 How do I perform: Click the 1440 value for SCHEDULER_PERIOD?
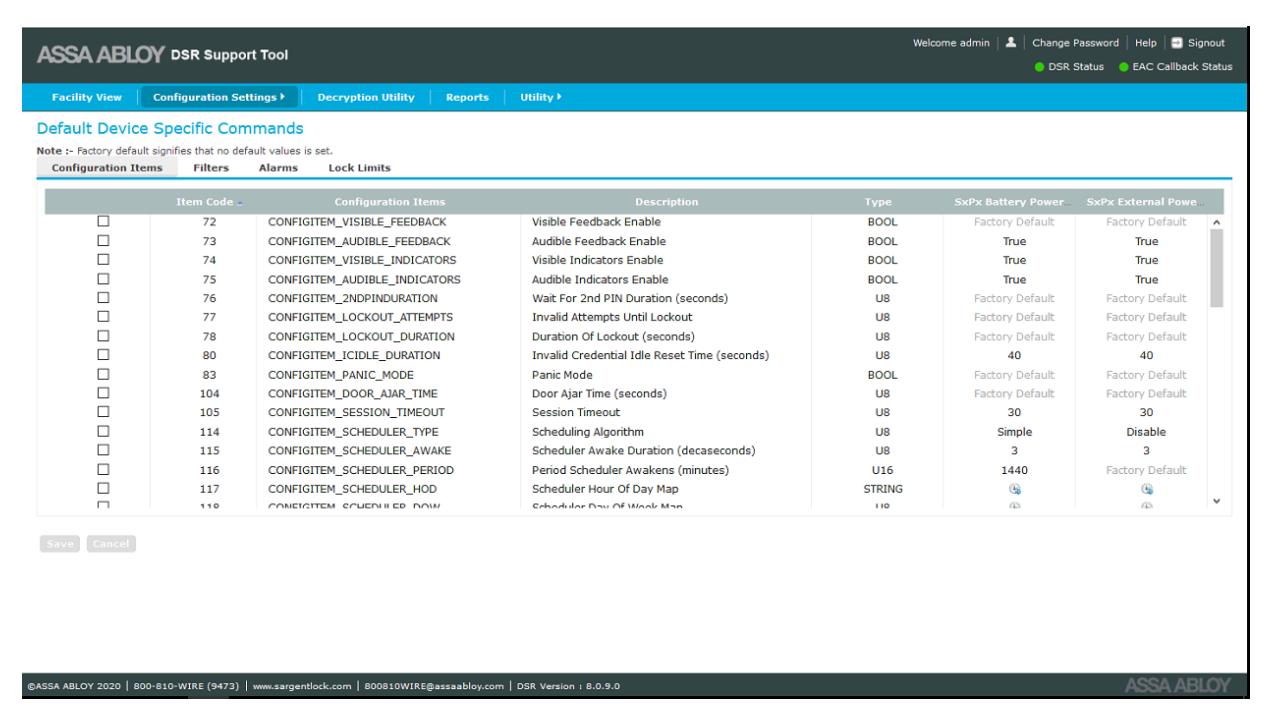coord(1013,470)
